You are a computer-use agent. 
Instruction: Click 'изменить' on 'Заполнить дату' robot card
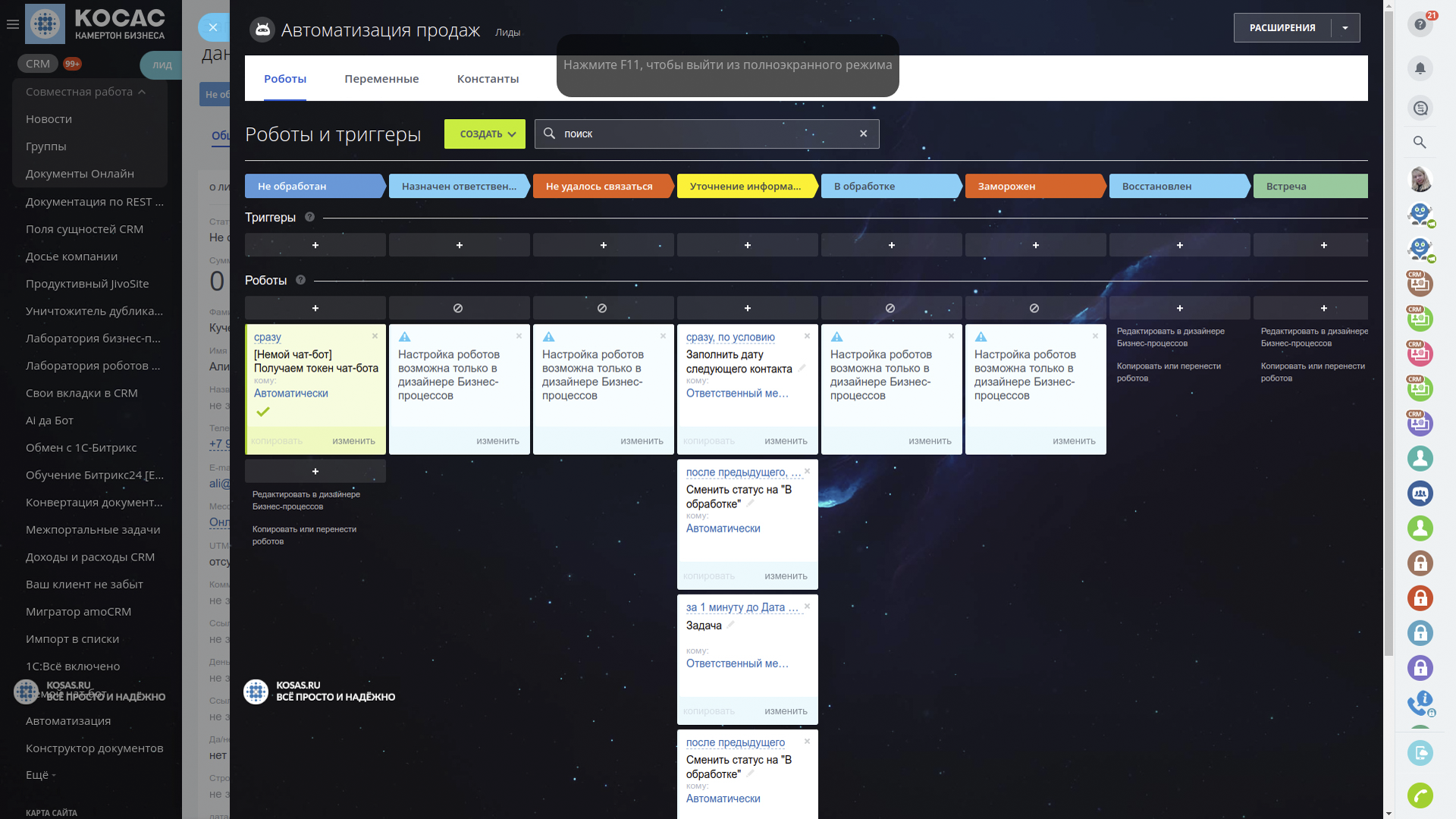pyautogui.click(x=786, y=441)
